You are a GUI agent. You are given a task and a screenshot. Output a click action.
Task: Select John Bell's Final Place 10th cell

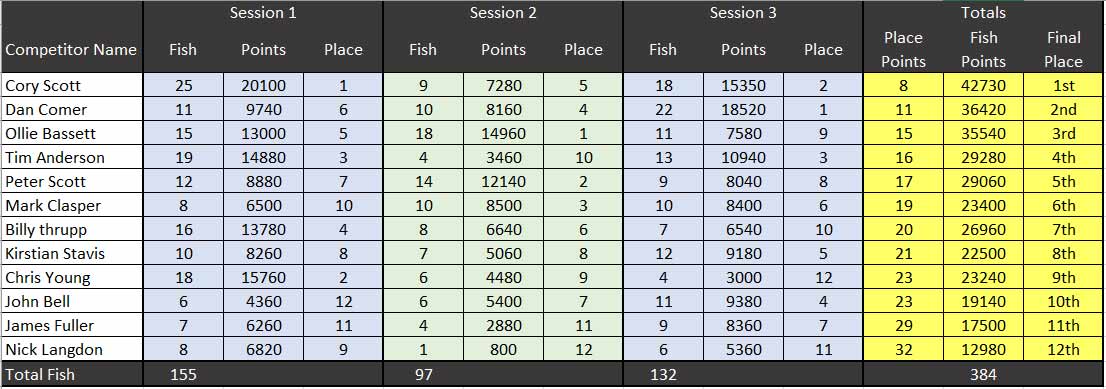[x=1063, y=301]
